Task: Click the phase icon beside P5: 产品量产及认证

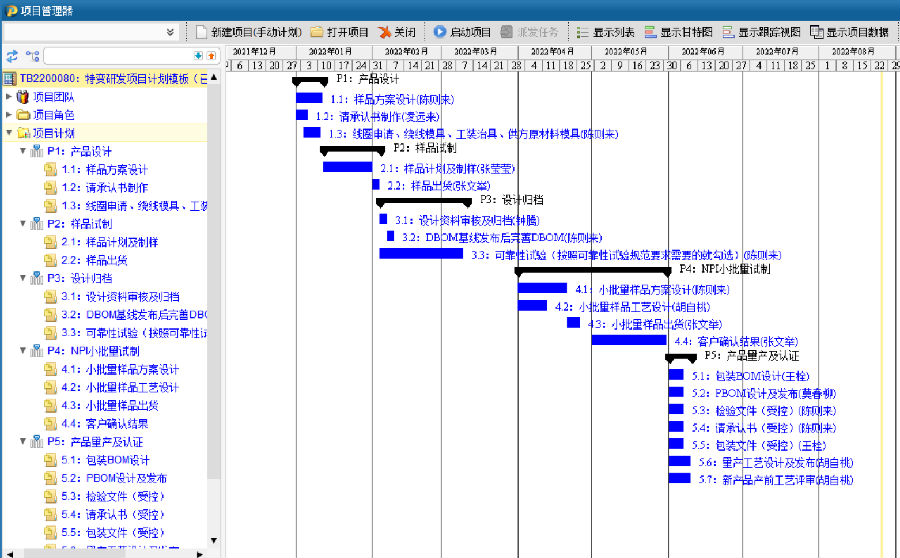Action: (37, 441)
